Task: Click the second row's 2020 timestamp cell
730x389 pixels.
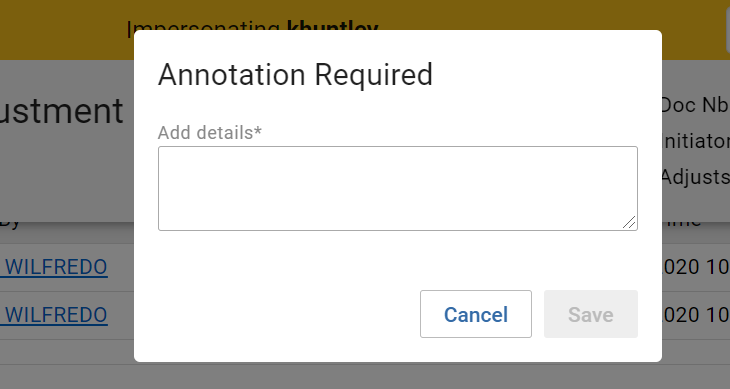Action: (696, 315)
